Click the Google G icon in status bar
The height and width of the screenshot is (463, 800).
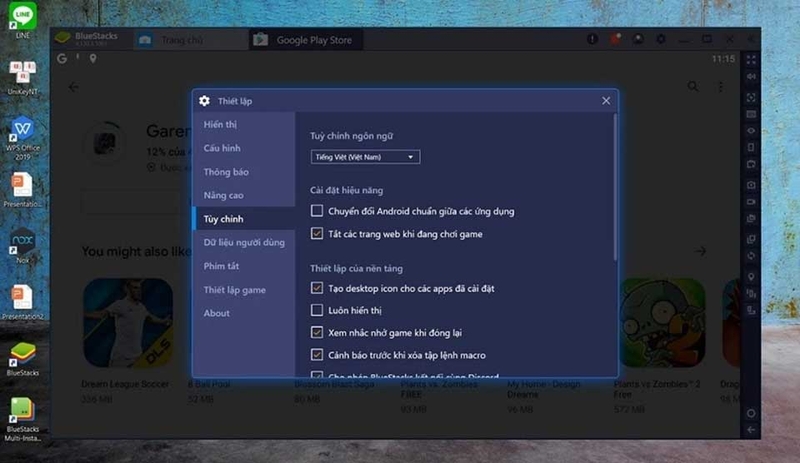point(62,59)
